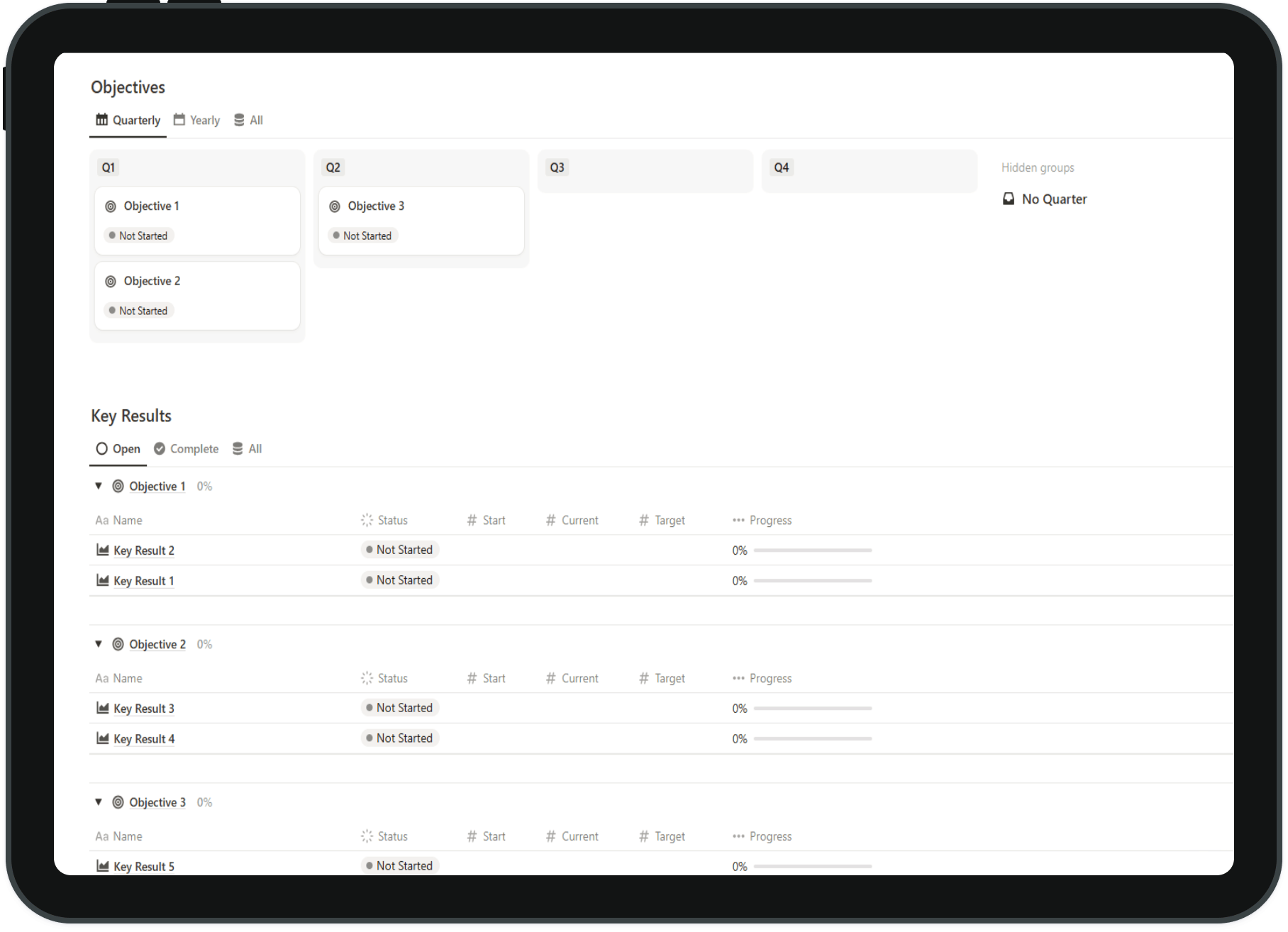1288x932 pixels.
Task: Click the progress bar of Key Result 2
Action: [813, 550]
